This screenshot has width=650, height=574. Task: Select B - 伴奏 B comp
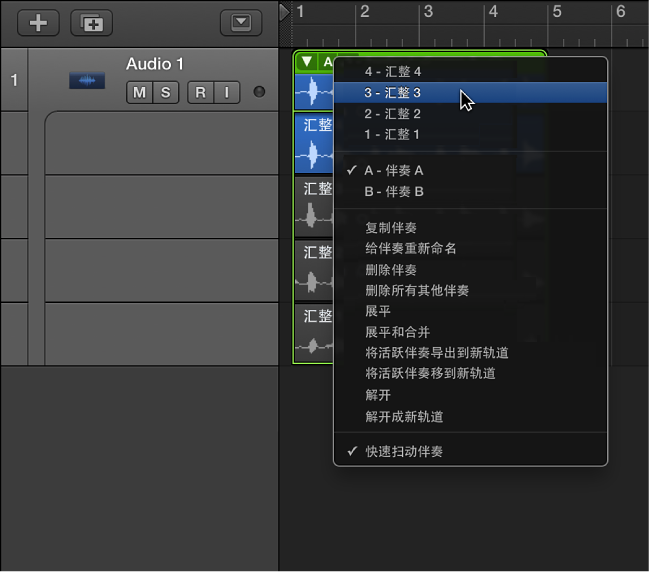pyautogui.click(x=394, y=191)
